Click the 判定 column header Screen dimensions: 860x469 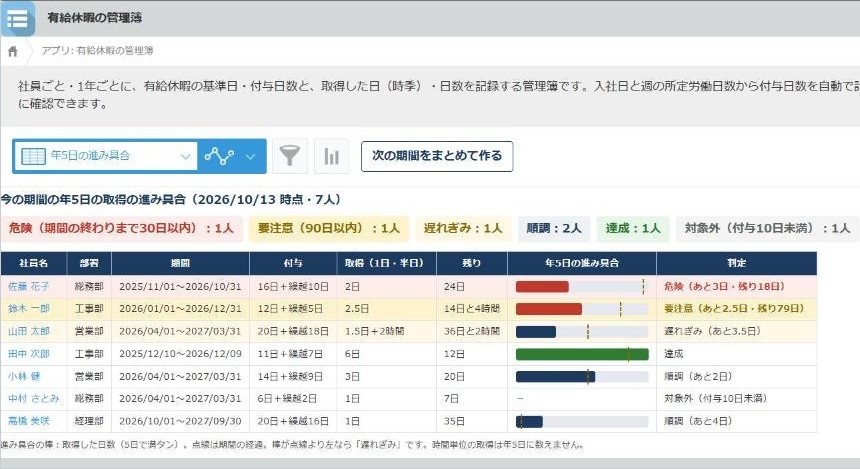737,263
